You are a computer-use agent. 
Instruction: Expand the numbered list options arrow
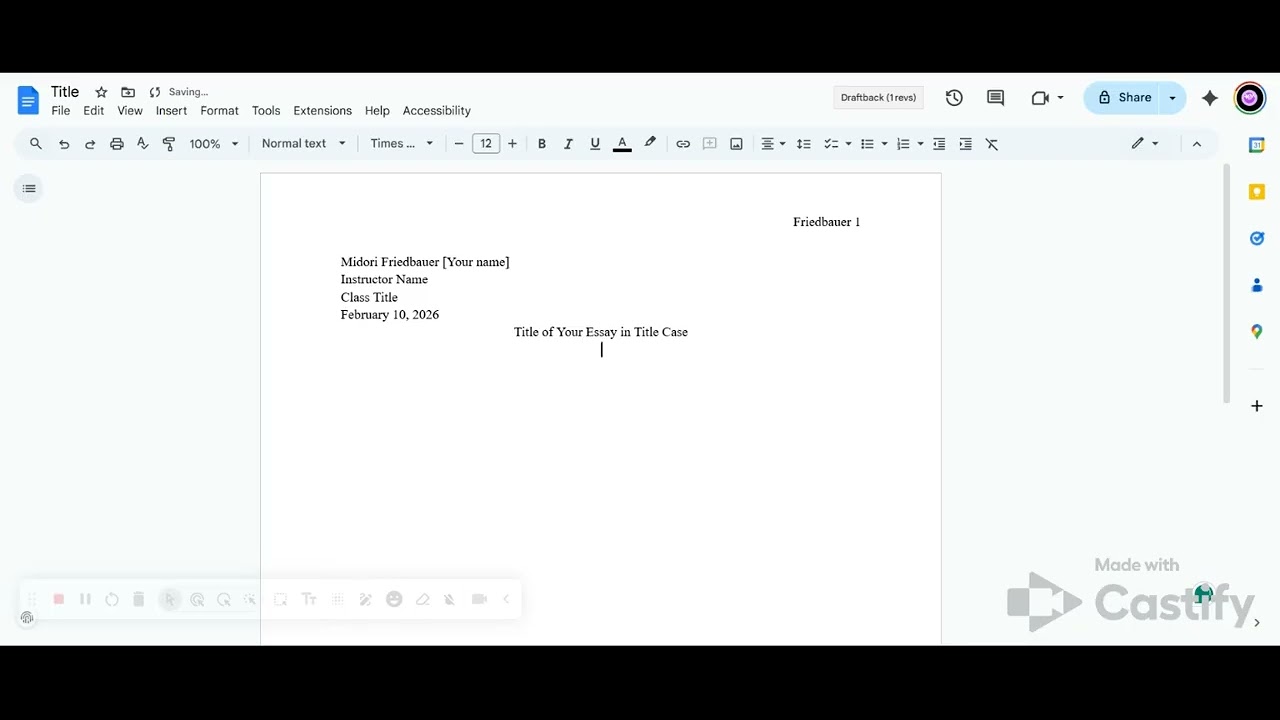921,144
